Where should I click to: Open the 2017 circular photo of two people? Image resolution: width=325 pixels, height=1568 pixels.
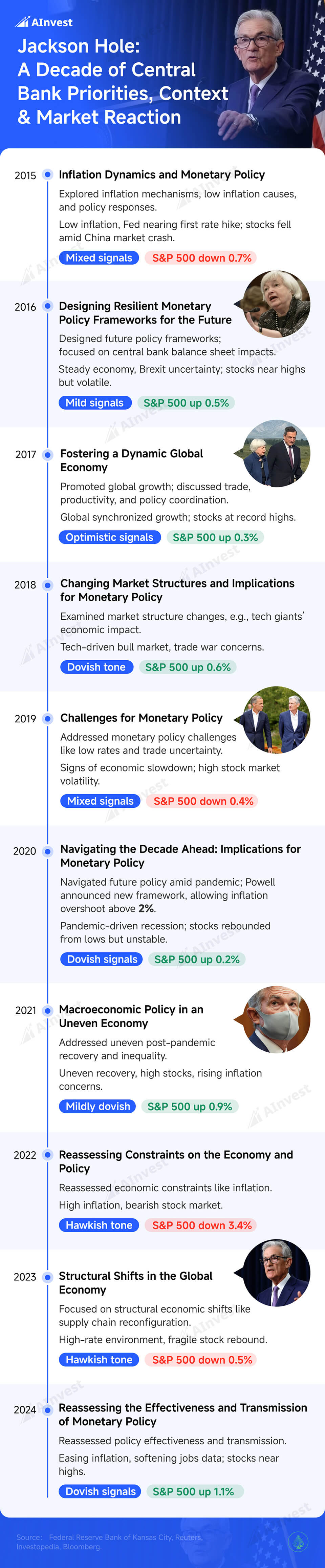(x=277, y=453)
